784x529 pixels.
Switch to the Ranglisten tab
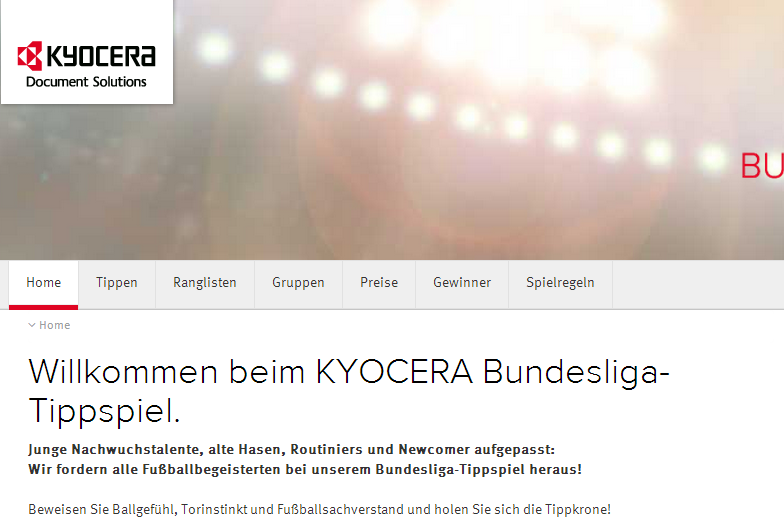pyautogui.click(x=205, y=284)
